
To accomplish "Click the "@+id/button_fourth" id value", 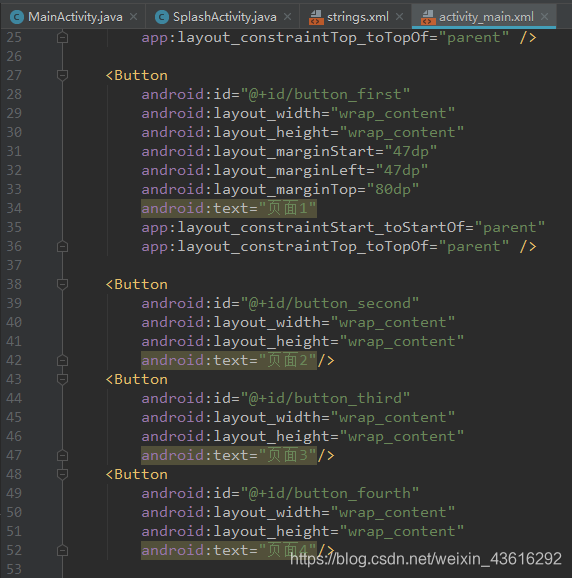I will [330, 493].
